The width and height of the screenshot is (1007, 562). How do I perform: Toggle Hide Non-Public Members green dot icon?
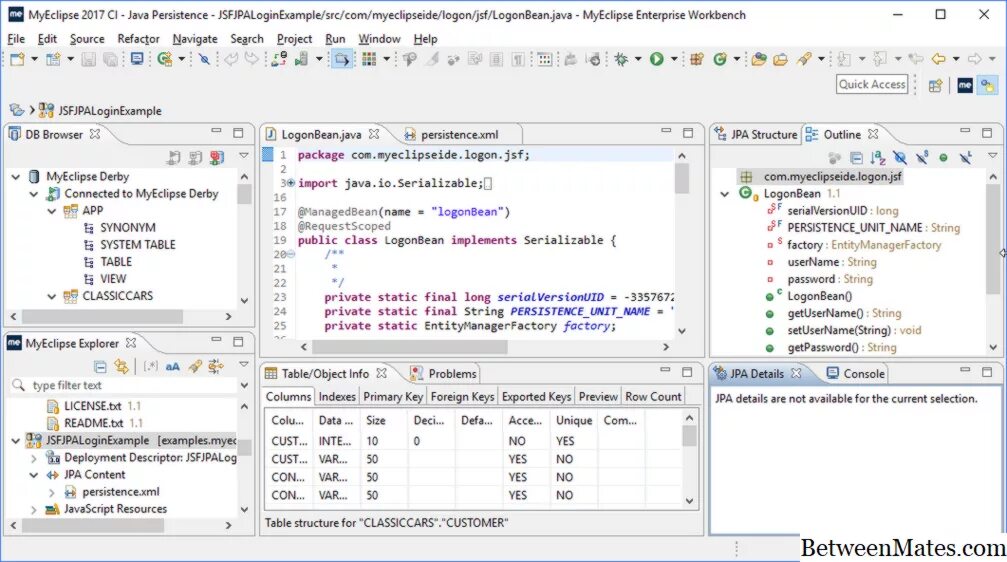pyautogui.click(x=943, y=157)
